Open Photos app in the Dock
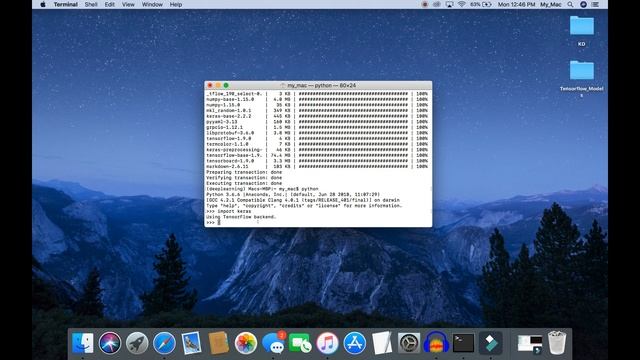The width and height of the screenshot is (640, 360). pyautogui.click(x=246, y=342)
